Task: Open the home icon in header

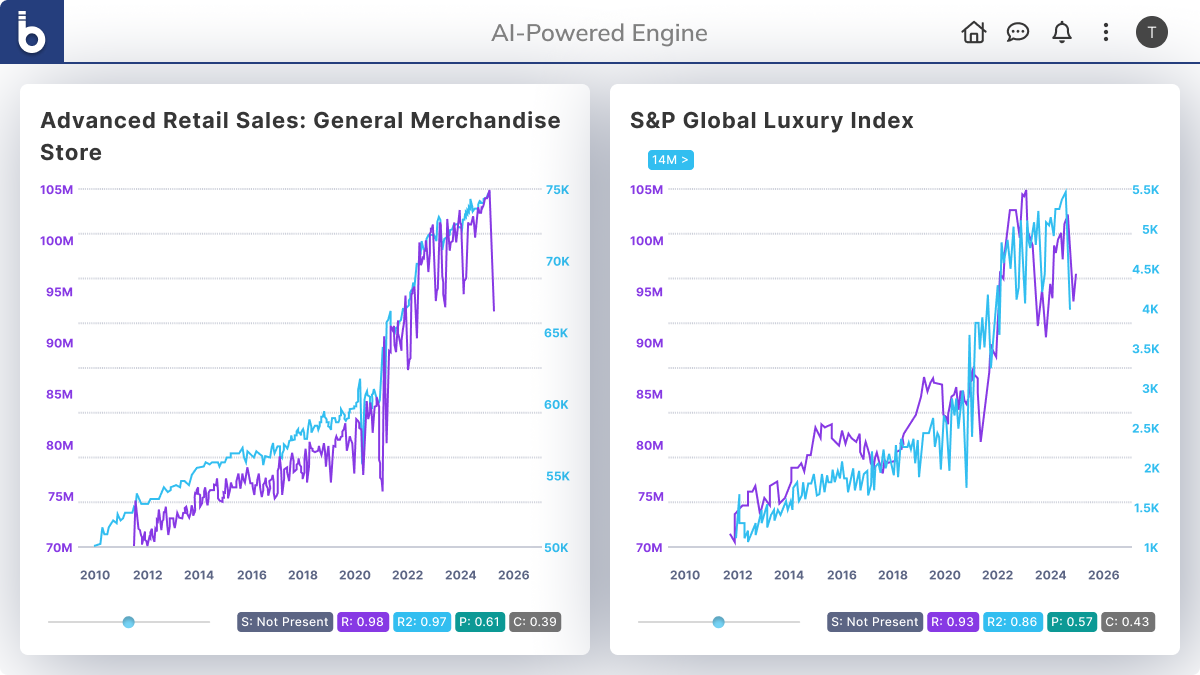Action: pyautogui.click(x=973, y=32)
